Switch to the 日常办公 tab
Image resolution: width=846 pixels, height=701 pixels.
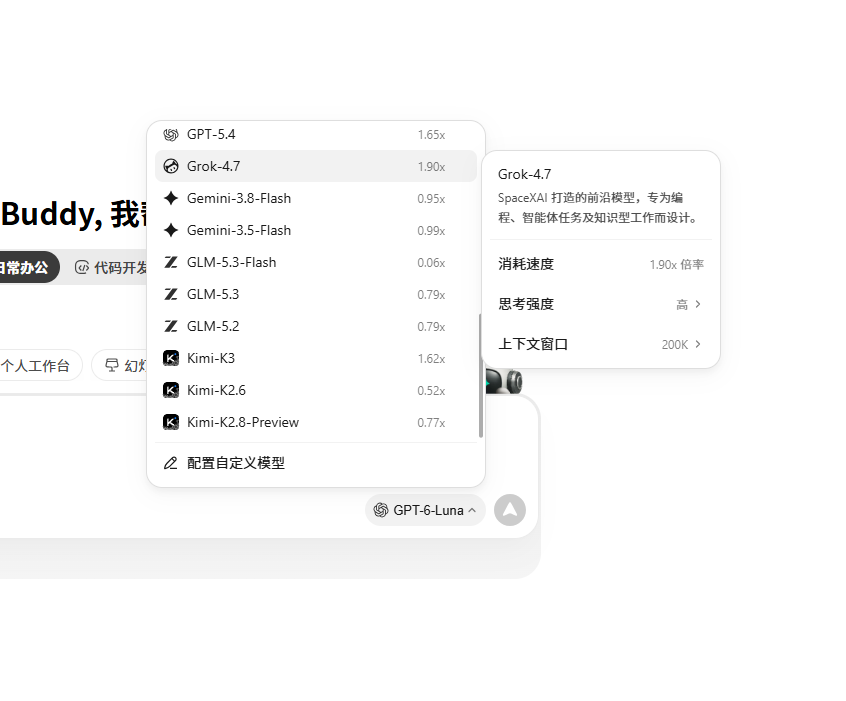pos(28,267)
